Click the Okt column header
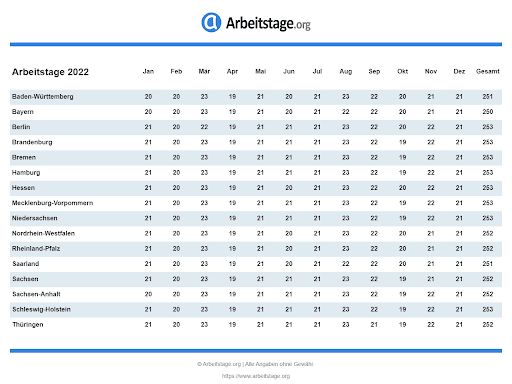 click(x=403, y=71)
